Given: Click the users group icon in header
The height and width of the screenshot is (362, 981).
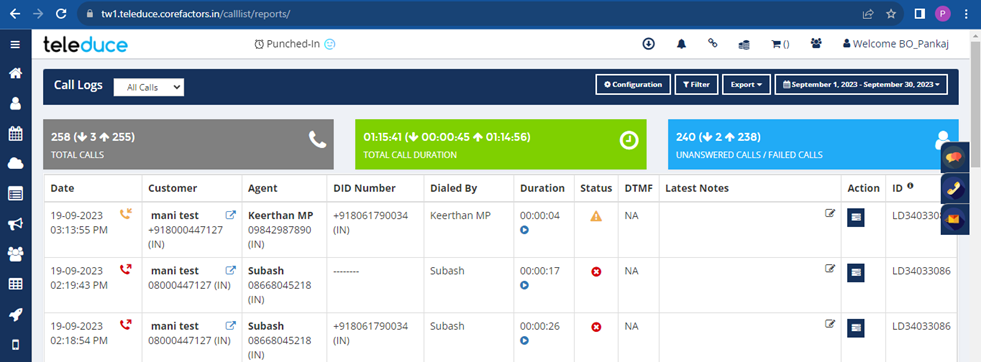Looking at the screenshot, I should coord(816,44).
